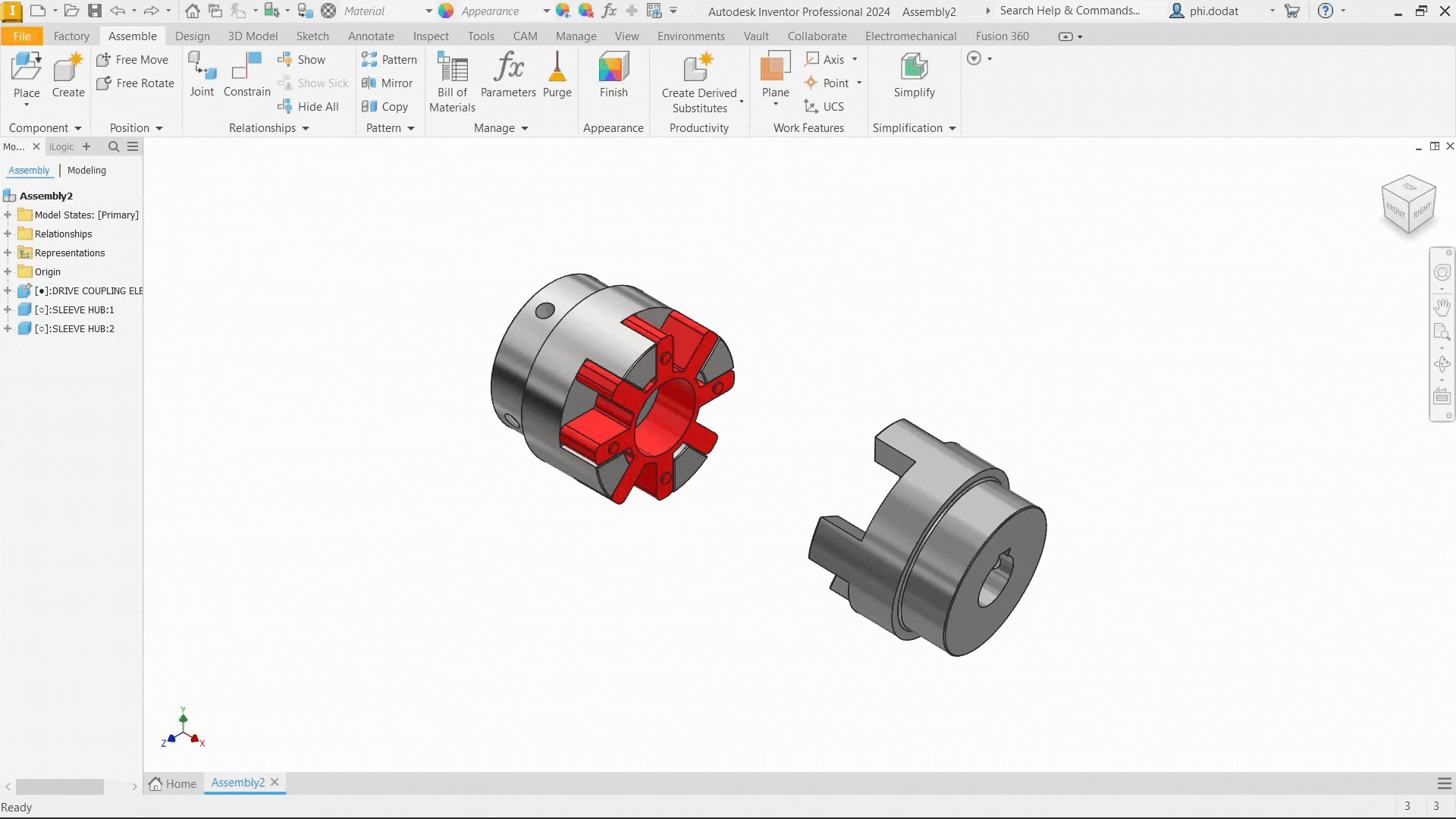The width and height of the screenshot is (1456, 819).
Task: Click the ViewCube navigation widget
Action: 1409,205
